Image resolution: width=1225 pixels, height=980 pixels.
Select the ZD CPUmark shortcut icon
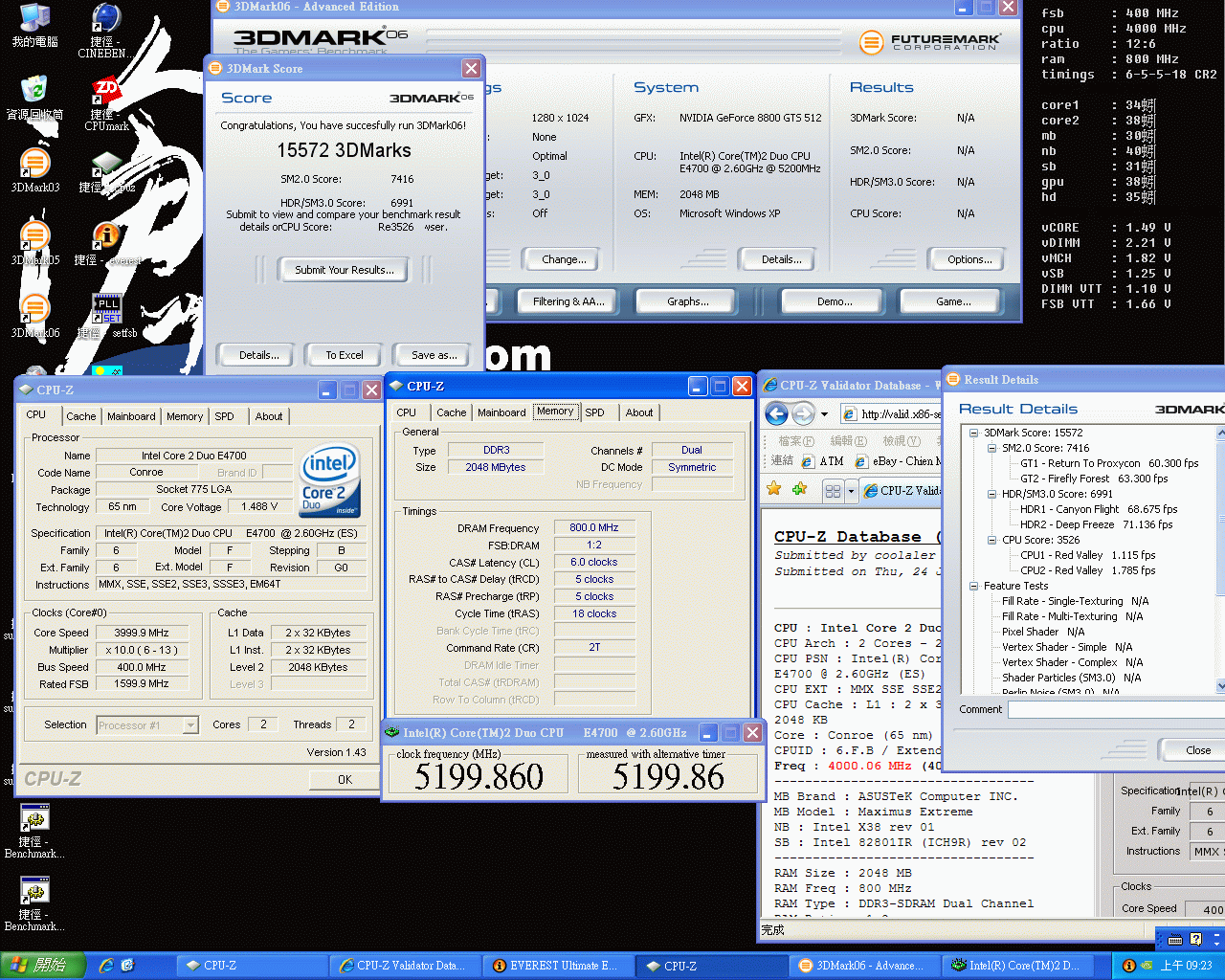click(106, 91)
